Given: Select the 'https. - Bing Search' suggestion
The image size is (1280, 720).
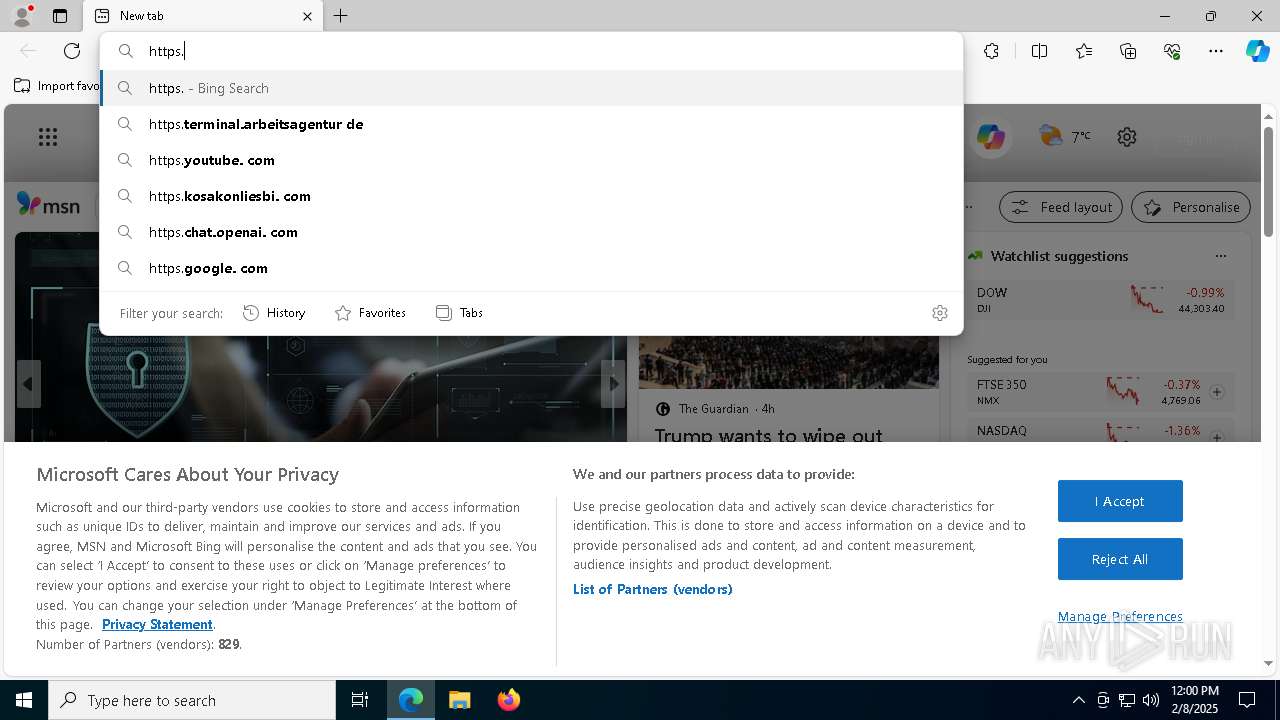Looking at the screenshot, I should (x=531, y=88).
